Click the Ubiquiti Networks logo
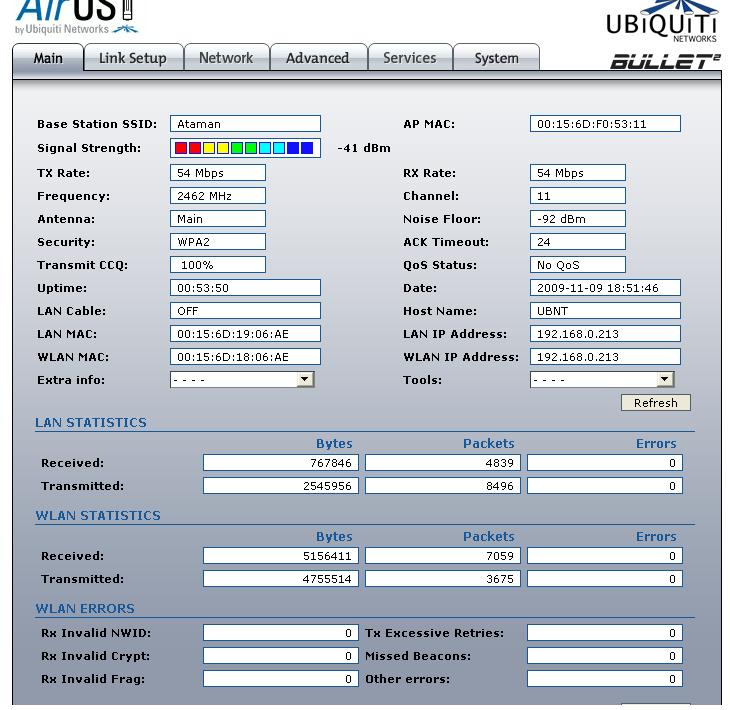Image resolution: width=730 pixels, height=710 pixels. pyautogui.click(x=662, y=22)
